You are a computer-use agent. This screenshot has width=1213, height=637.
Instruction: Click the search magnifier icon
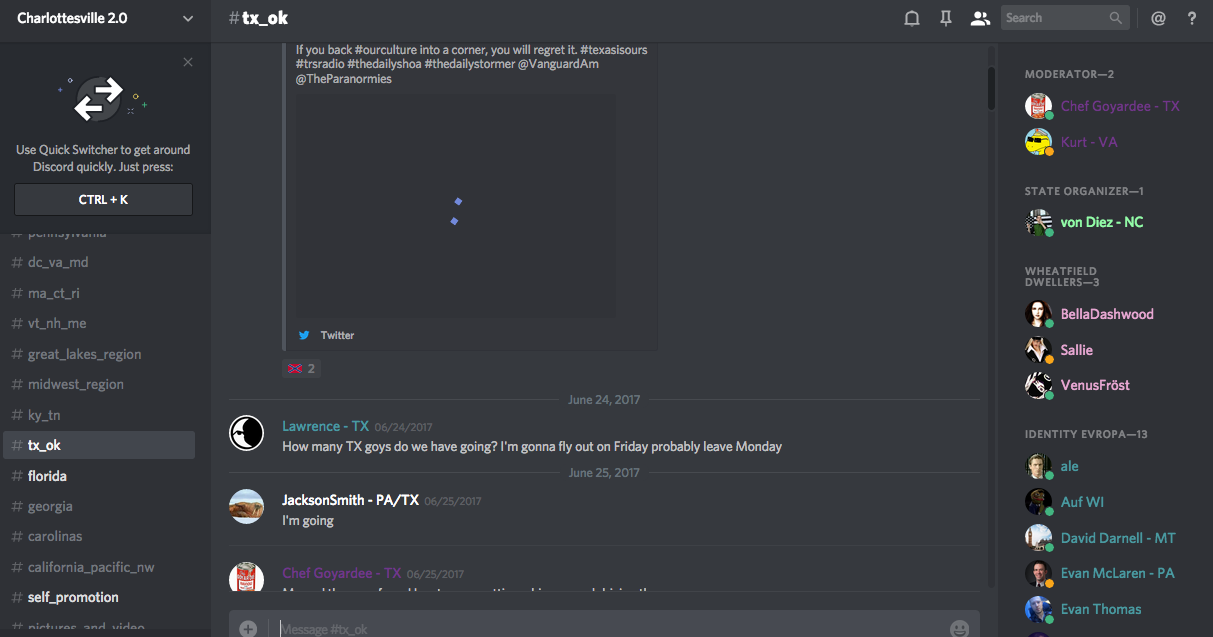[1116, 18]
